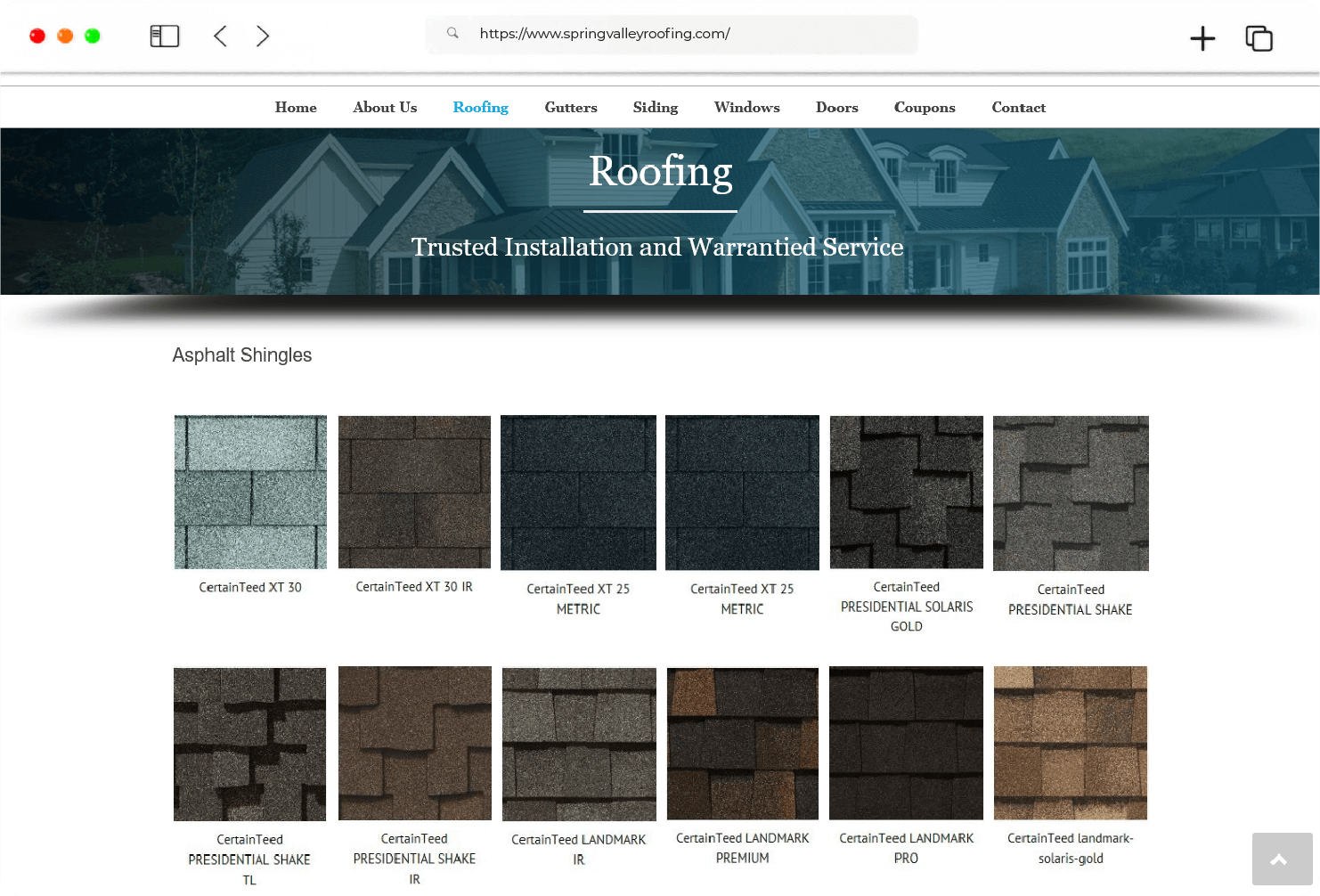Click the CertainTeed Landmark Premium thumbnail
The height and width of the screenshot is (896, 1320).
tap(742, 744)
